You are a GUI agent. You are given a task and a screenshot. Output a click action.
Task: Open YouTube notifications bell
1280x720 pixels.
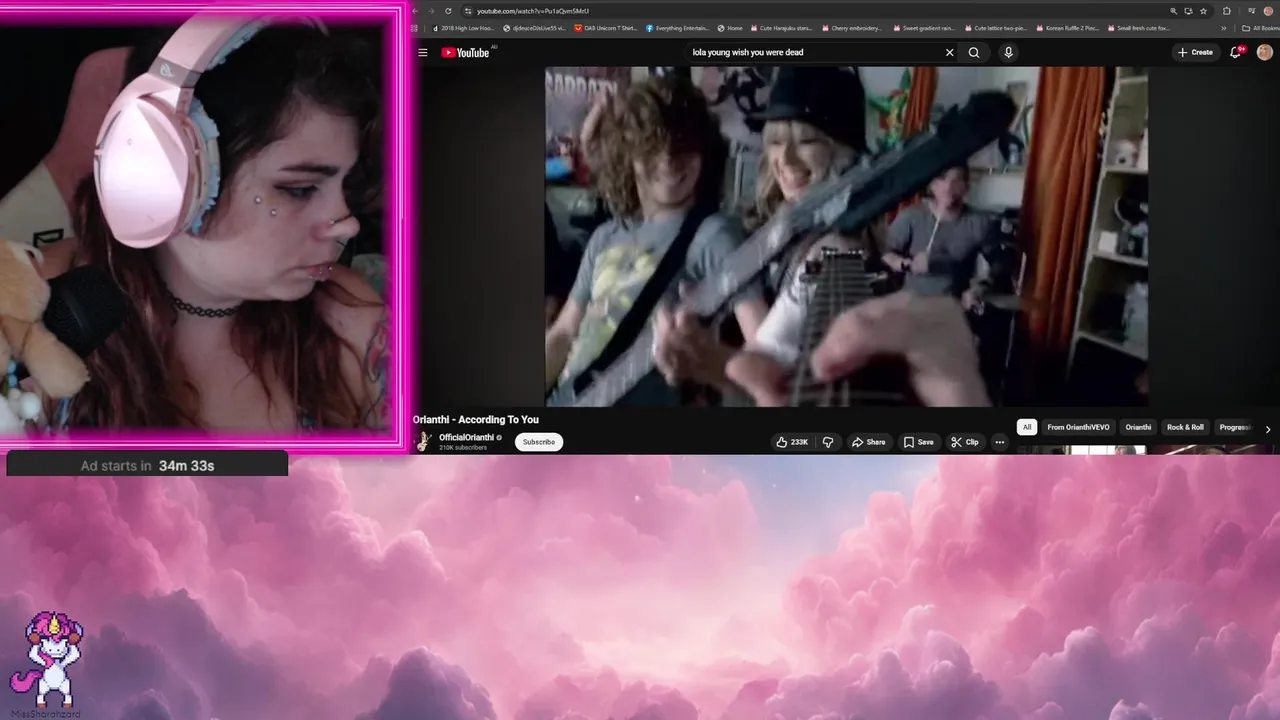pyautogui.click(x=1236, y=52)
